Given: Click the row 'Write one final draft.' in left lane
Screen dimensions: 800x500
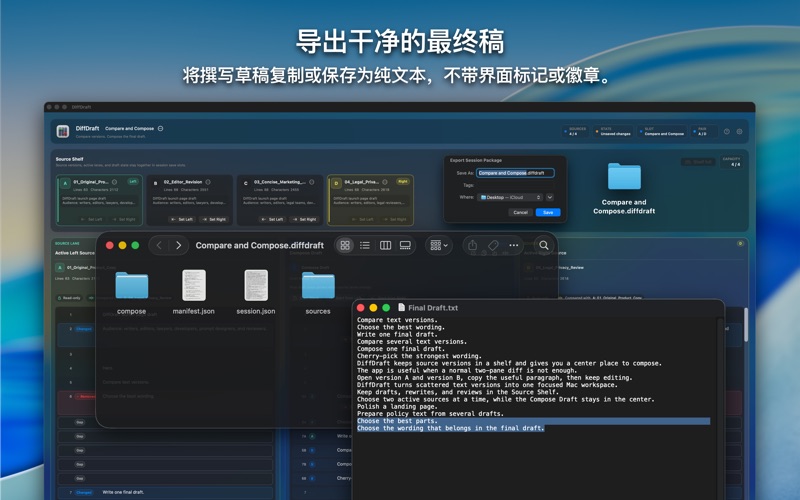Looking at the screenshot, I should (165, 492).
